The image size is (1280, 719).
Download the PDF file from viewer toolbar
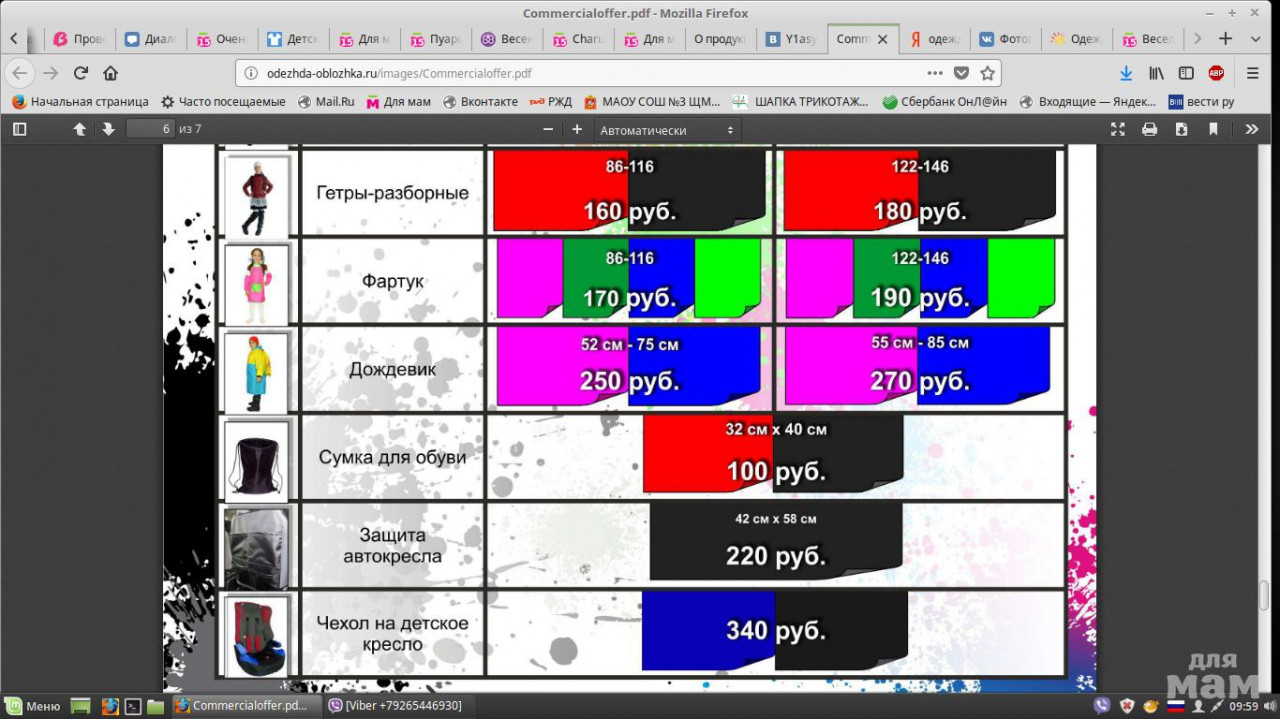[x=1181, y=129]
